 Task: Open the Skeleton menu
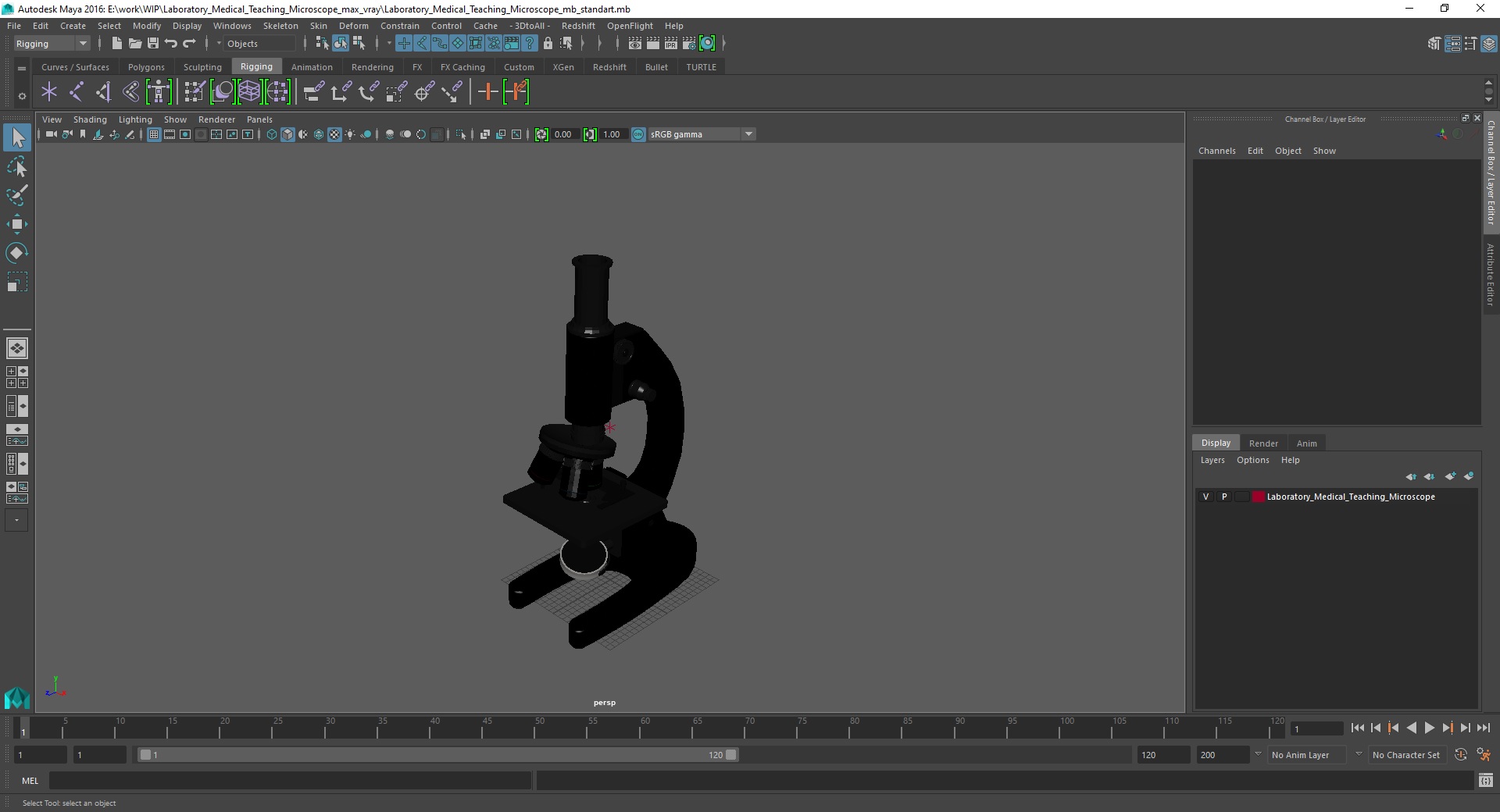[x=280, y=26]
